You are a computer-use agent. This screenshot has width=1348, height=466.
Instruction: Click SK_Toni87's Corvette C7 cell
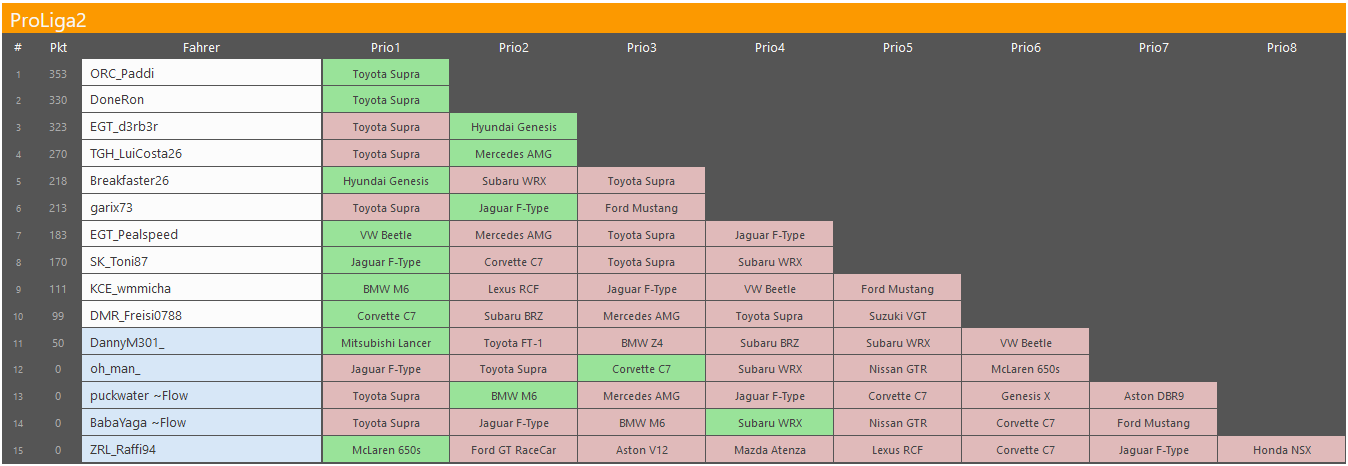[513, 262]
